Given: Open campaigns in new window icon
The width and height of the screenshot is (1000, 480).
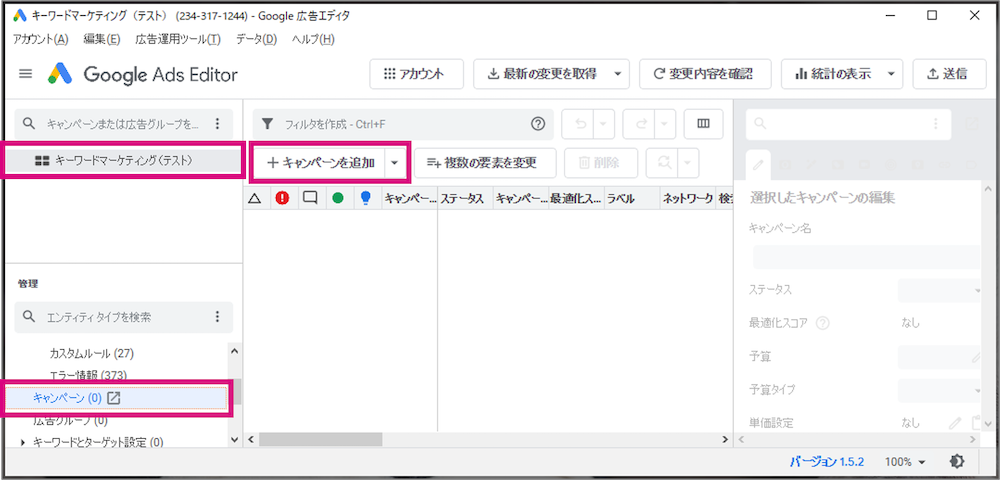Looking at the screenshot, I should point(114,398).
